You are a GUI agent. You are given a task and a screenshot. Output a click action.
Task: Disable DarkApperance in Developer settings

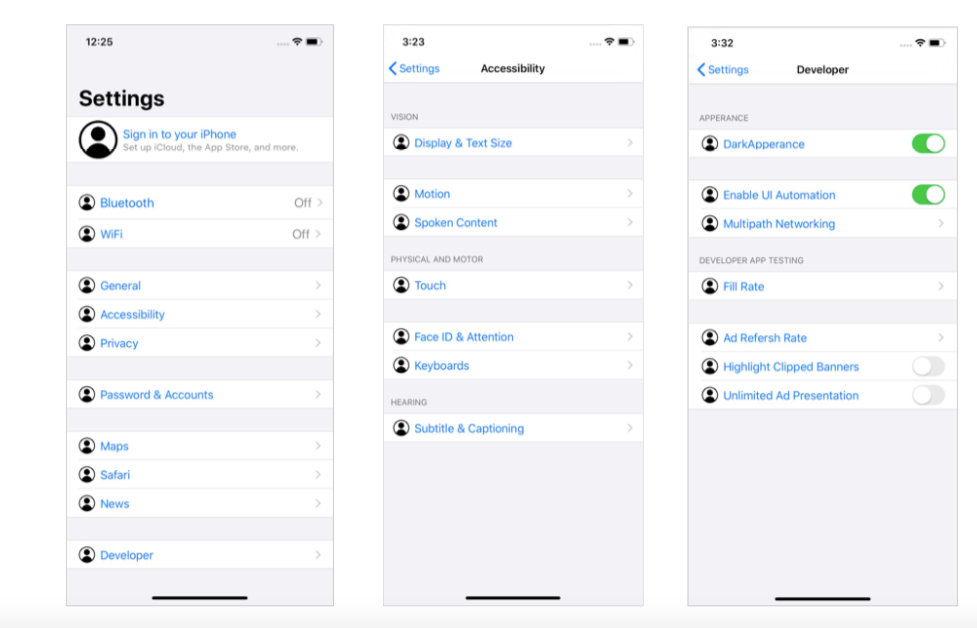click(928, 143)
